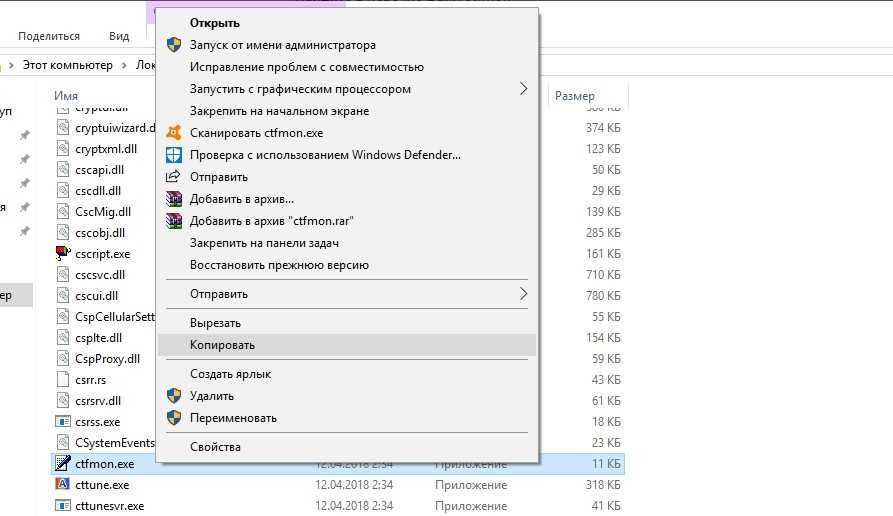Click the cscapi.dll file icon
The width and height of the screenshot is (893, 516).
(63, 170)
